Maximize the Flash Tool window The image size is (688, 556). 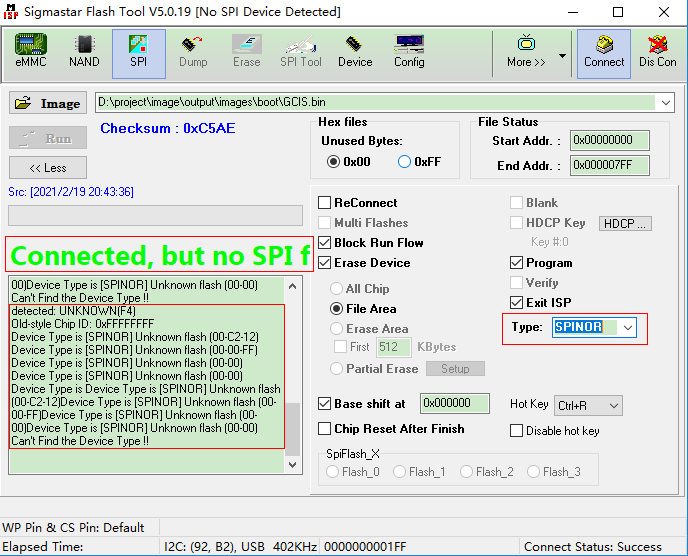click(x=618, y=12)
